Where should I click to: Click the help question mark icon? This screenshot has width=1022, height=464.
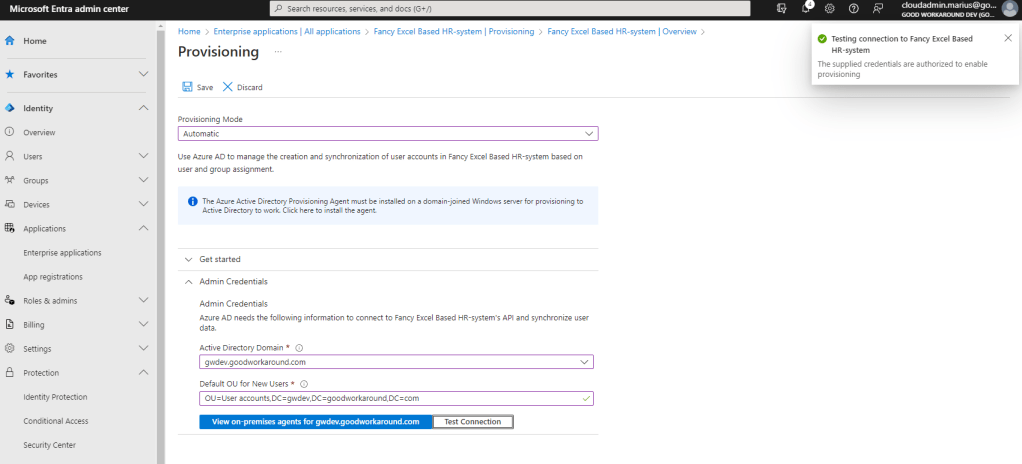pos(853,8)
